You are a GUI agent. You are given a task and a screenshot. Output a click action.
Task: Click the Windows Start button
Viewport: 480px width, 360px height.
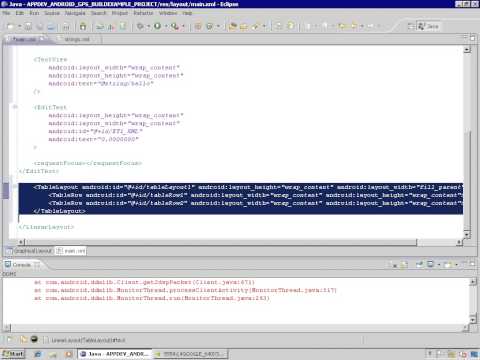pos(13,354)
